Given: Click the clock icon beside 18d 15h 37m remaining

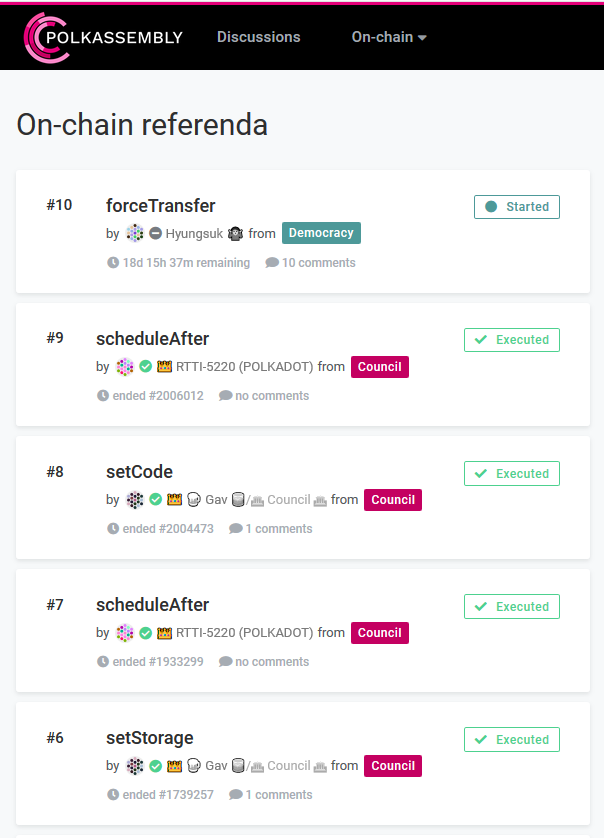Looking at the screenshot, I should point(113,262).
